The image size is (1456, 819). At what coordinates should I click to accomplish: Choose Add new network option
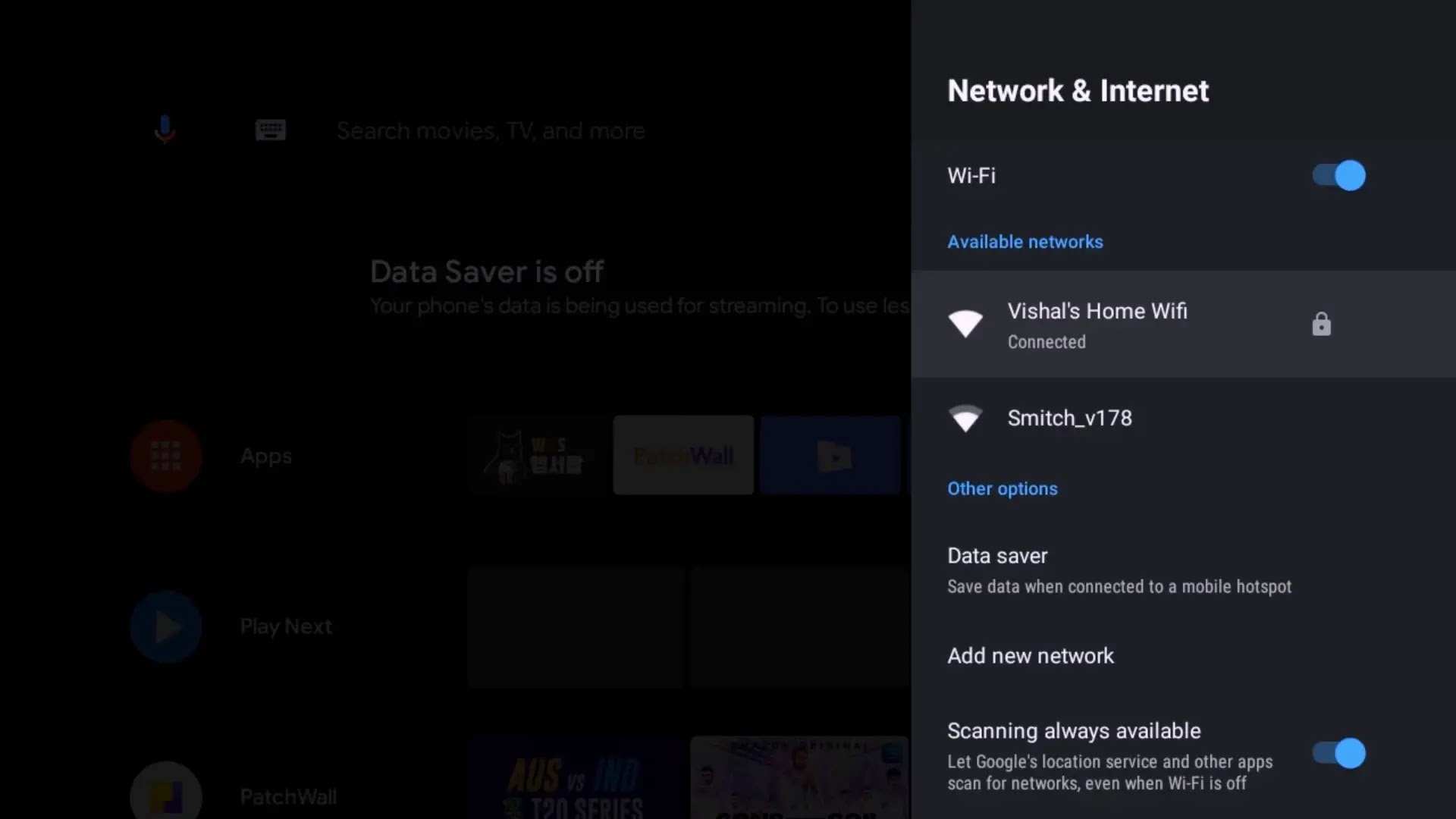1031,656
